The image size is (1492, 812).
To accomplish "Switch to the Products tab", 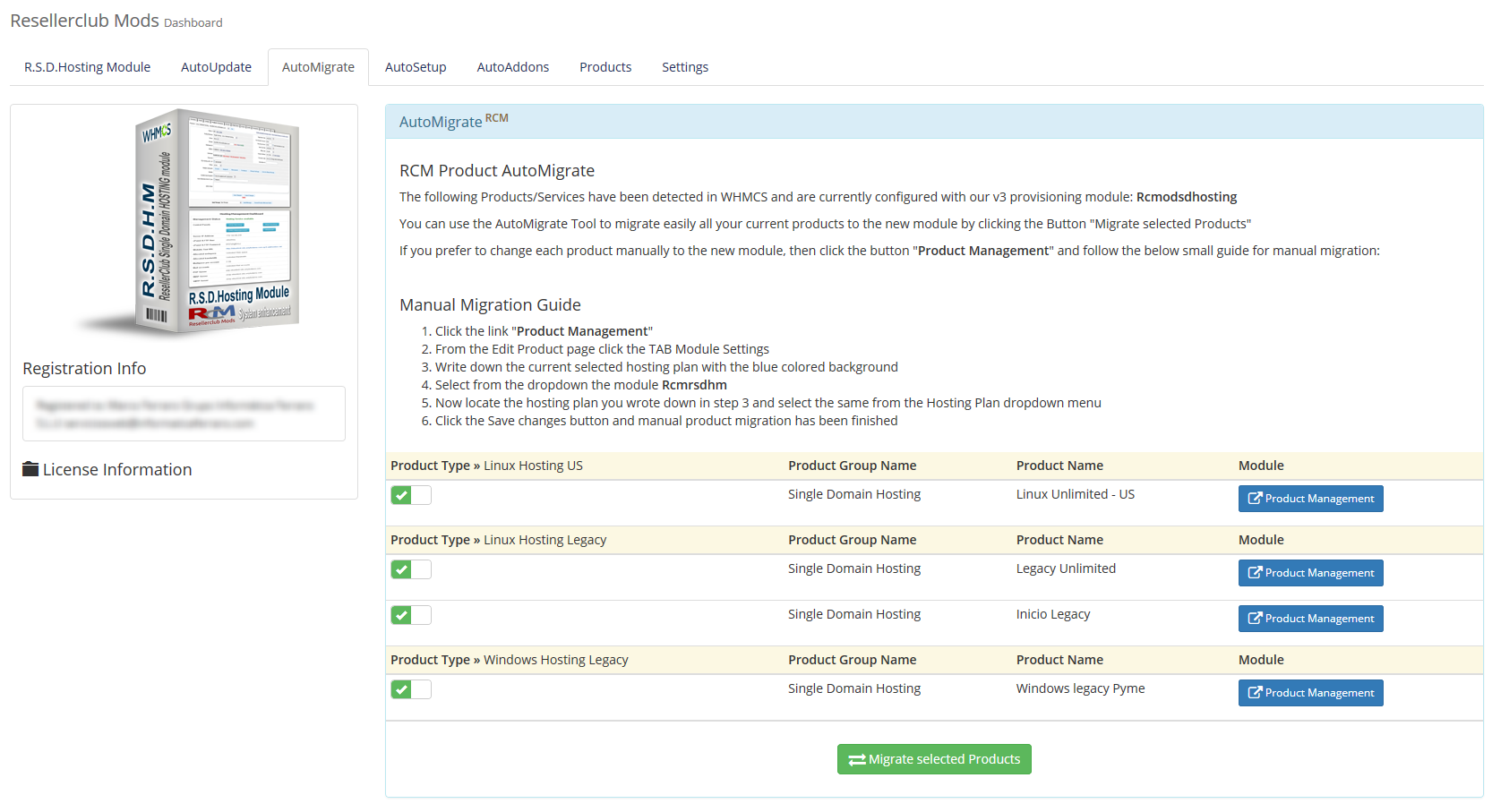I will point(605,67).
